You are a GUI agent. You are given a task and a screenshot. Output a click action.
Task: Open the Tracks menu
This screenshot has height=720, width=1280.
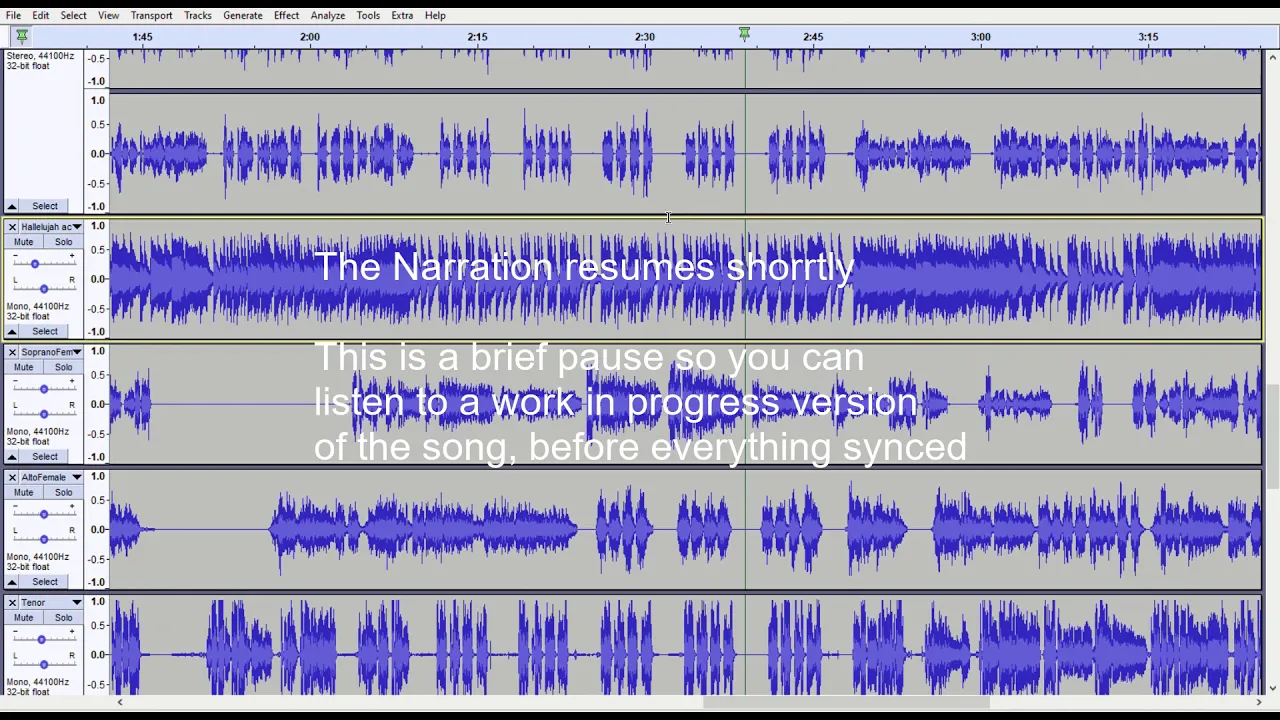click(197, 15)
